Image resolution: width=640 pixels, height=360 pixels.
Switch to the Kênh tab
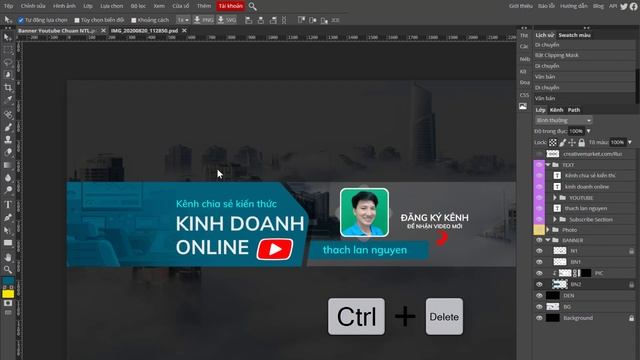(x=556, y=110)
